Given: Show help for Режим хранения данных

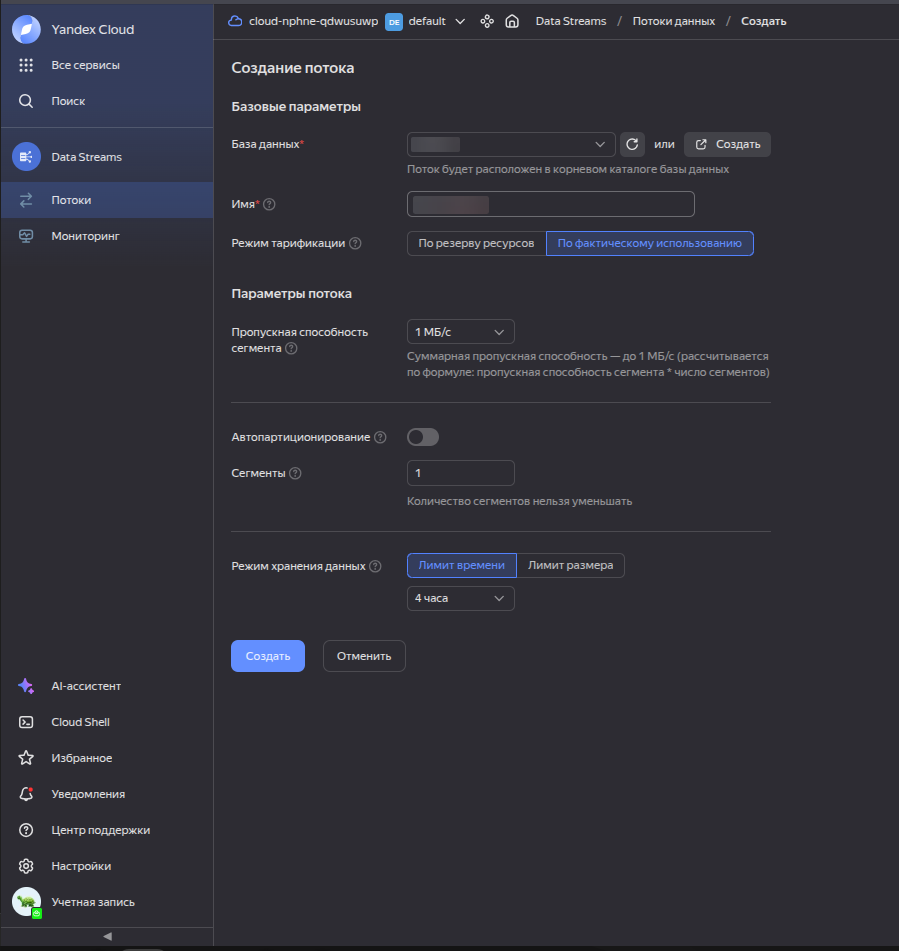Looking at the screenshot, I should tap(375, 566).
